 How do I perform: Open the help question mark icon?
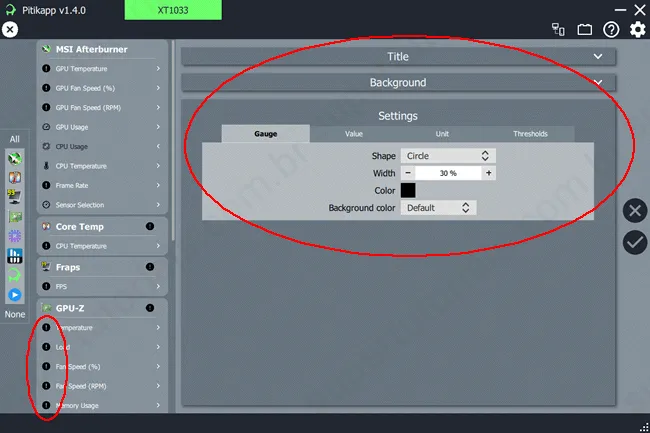tap(611, 30)
